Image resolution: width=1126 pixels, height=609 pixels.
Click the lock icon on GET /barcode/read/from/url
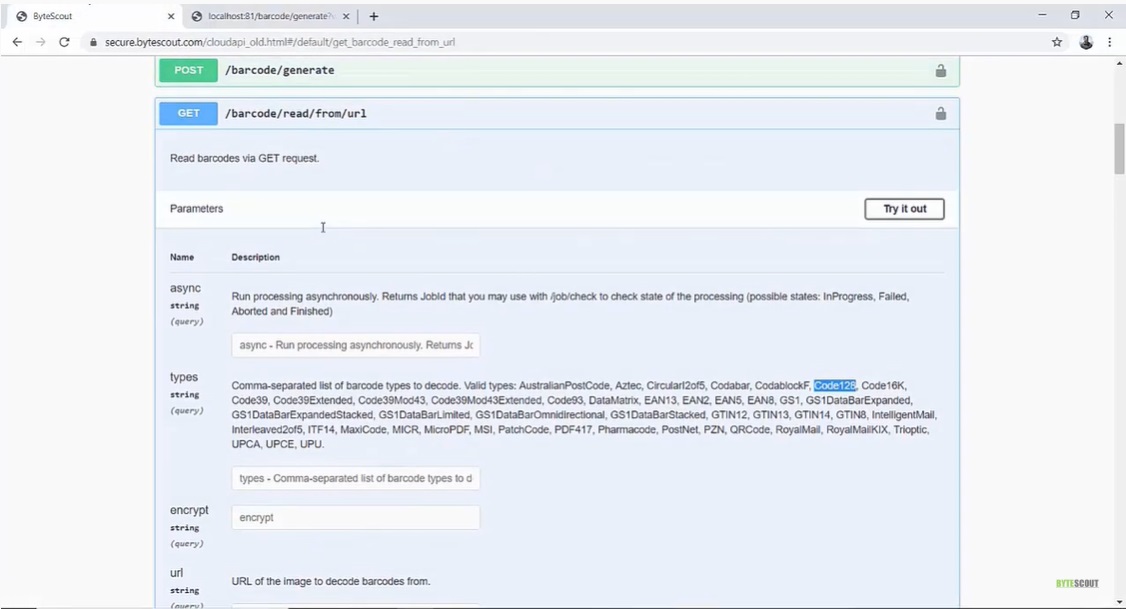pos(941,113)
